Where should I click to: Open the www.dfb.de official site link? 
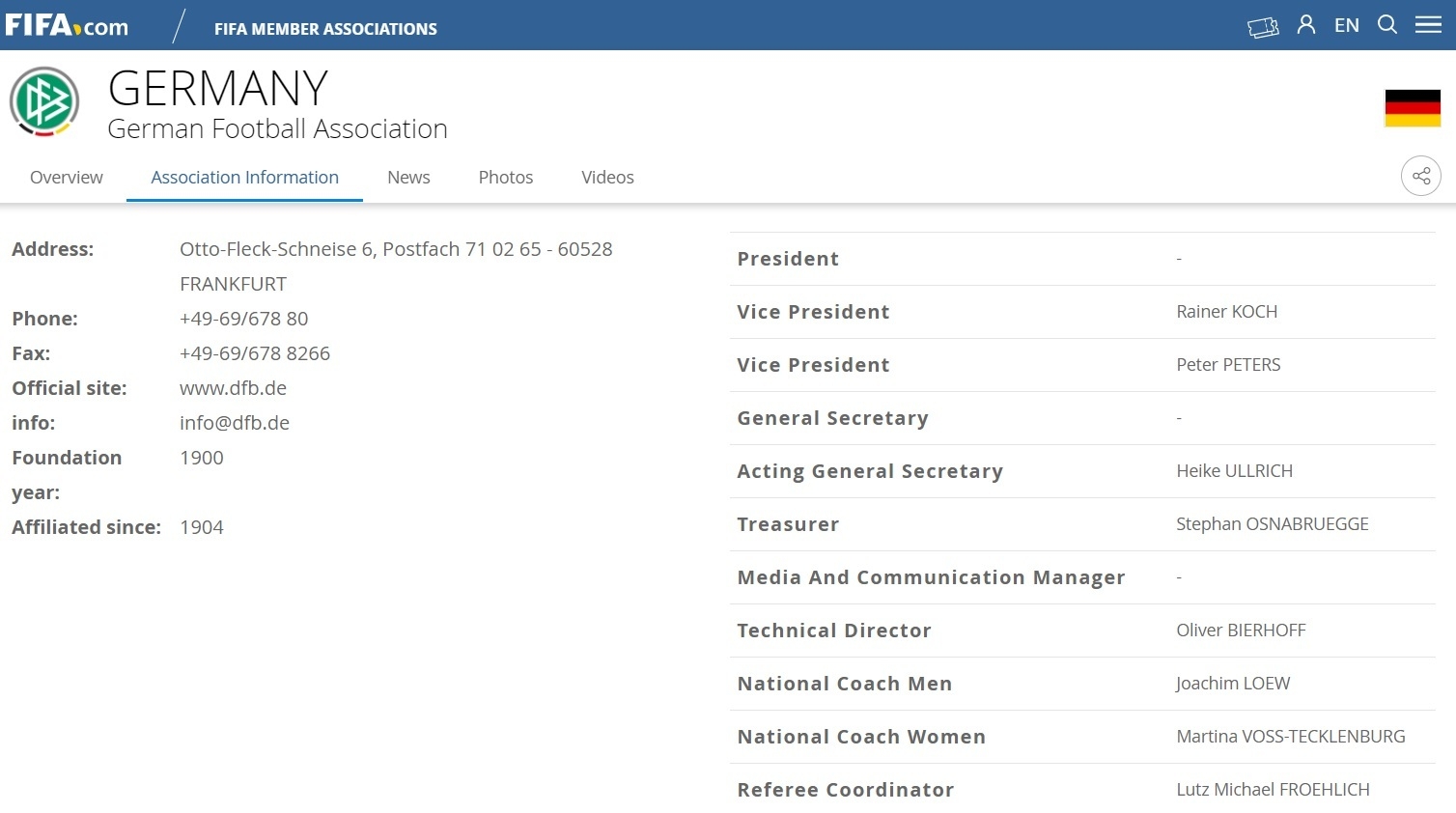click(x=233, y=388)
